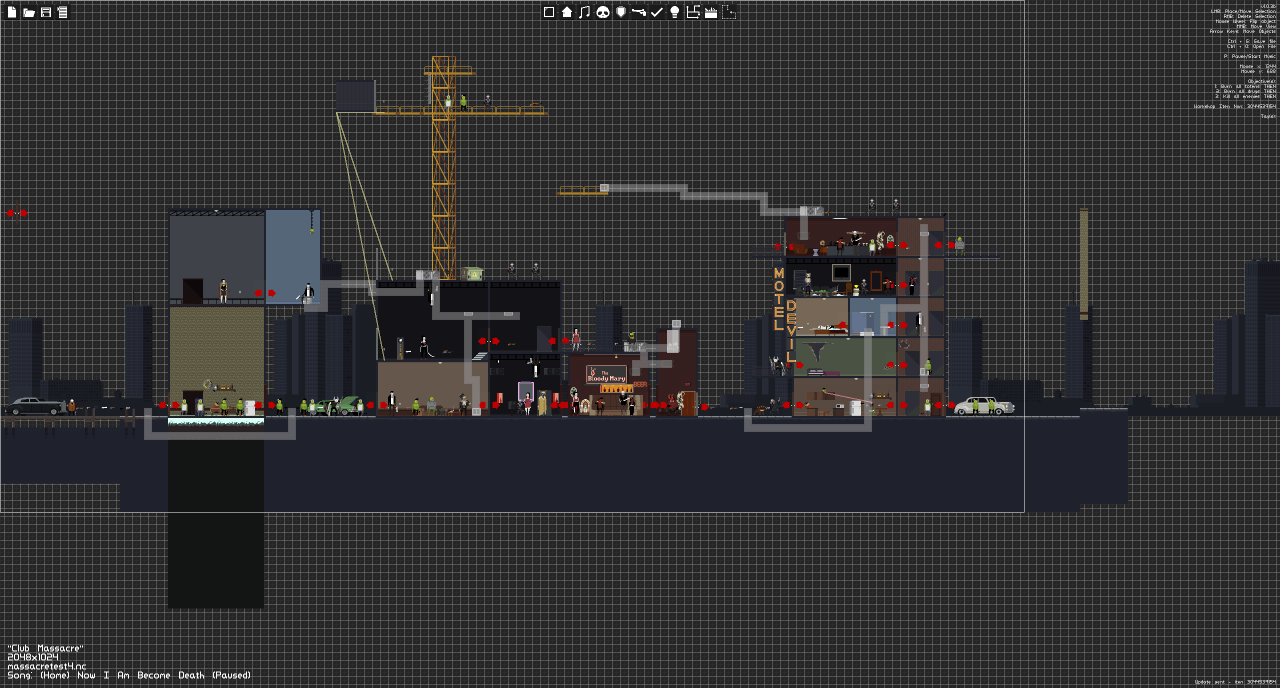Select the panda mask enemy tool
The image size is (1280, 688).
tap(603, 12)
